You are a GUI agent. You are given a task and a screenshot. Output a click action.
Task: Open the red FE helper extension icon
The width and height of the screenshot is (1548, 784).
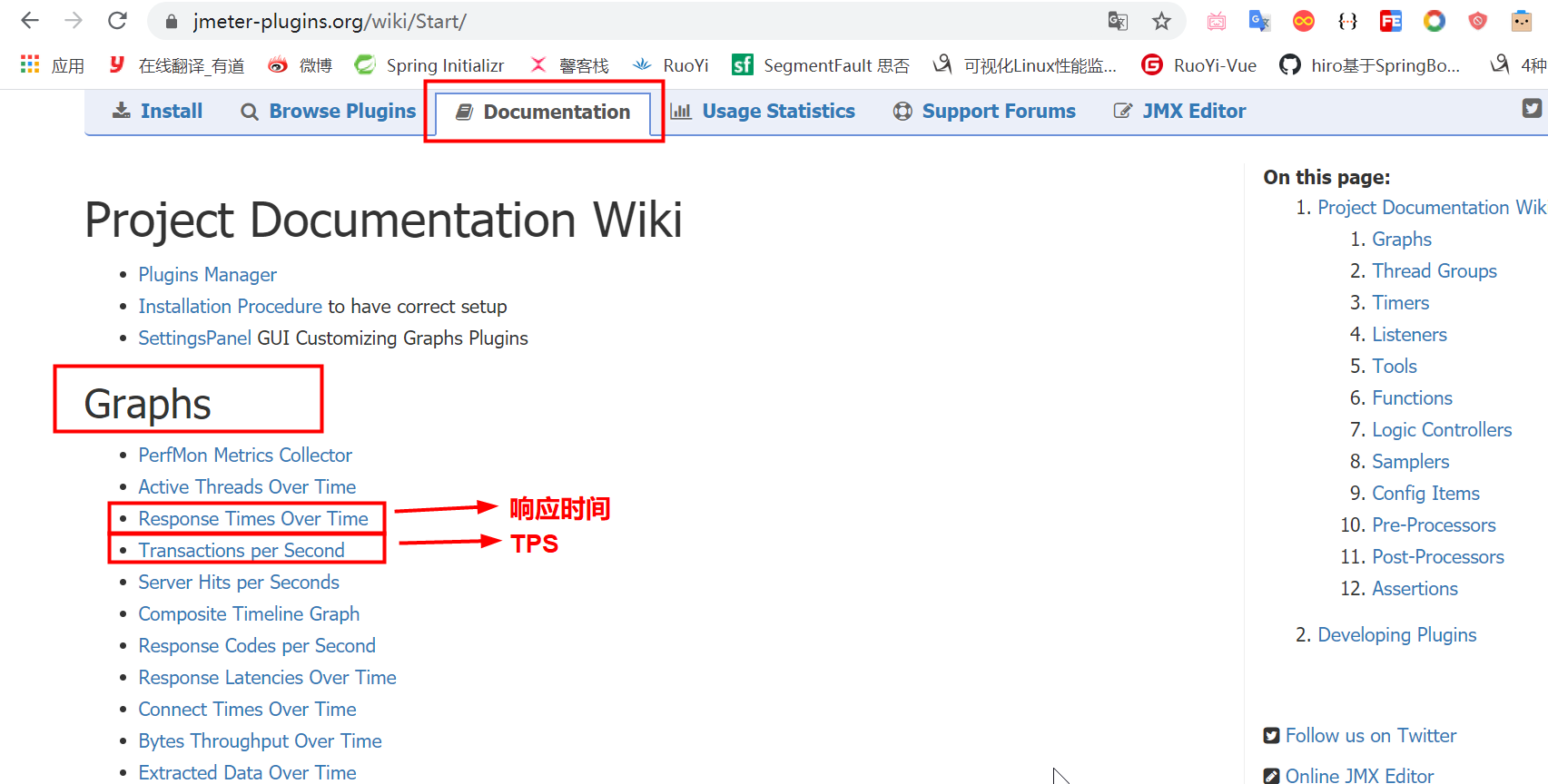click(x=1391, y=21)
